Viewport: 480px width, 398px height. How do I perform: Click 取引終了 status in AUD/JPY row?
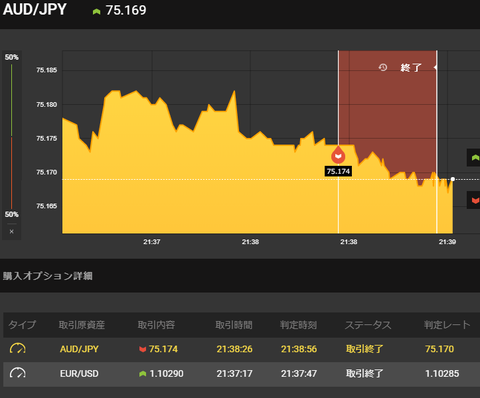[x=365, y=349]
